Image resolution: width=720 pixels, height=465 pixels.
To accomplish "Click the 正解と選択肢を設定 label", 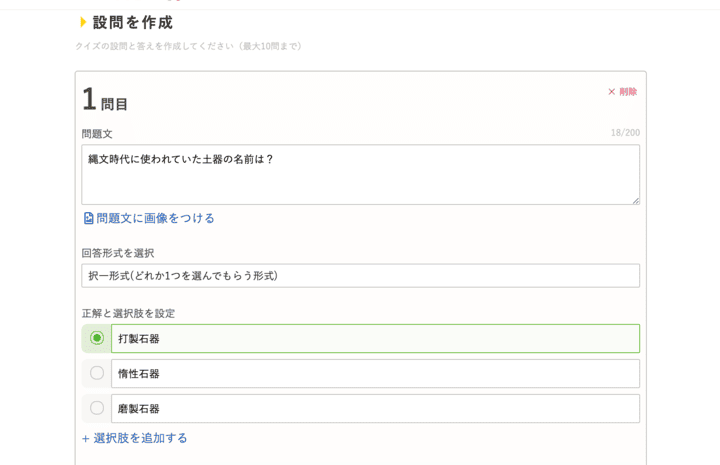I will (128, 314).
